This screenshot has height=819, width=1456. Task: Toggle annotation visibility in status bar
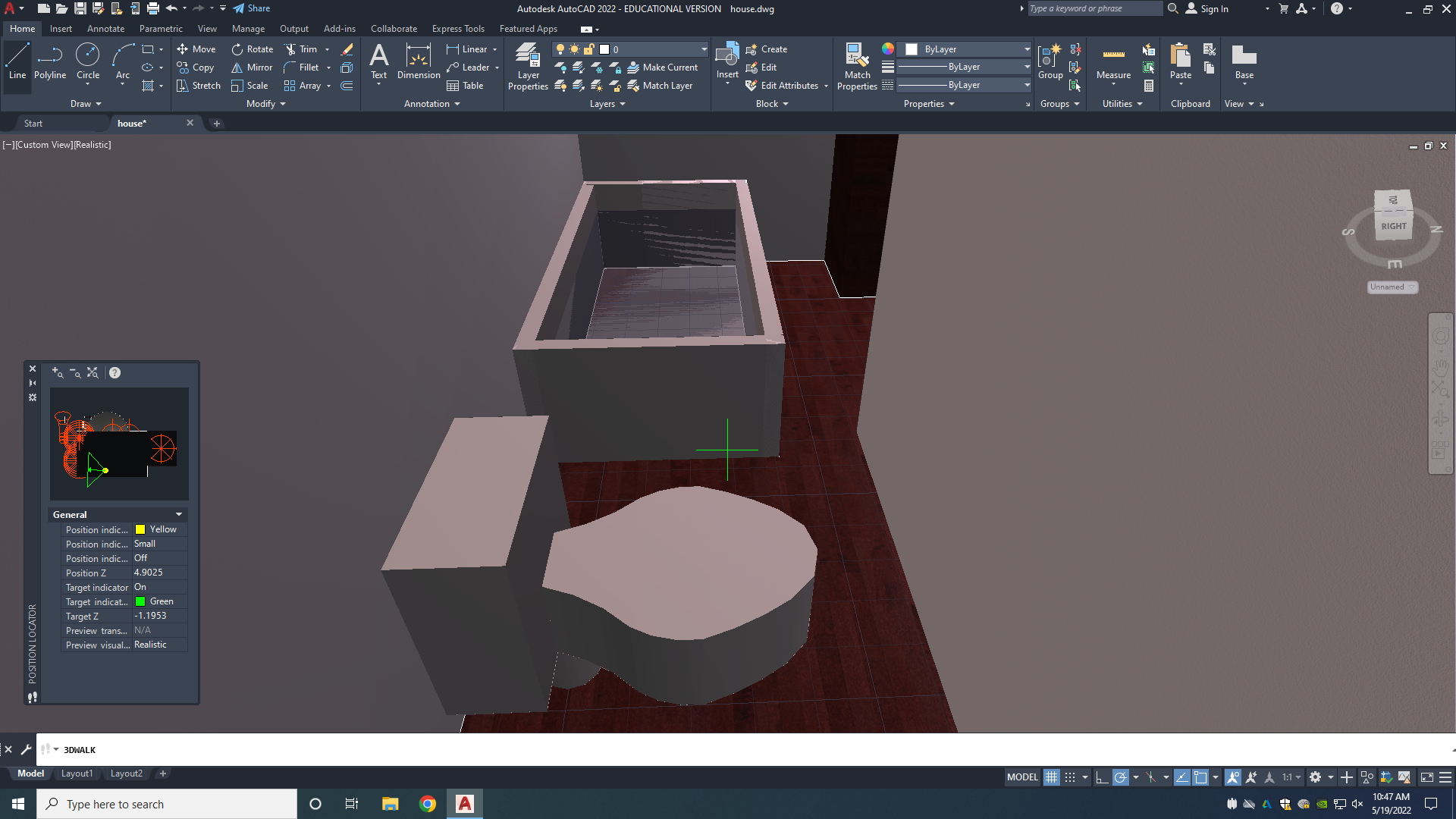click(x=1233, y=777)
